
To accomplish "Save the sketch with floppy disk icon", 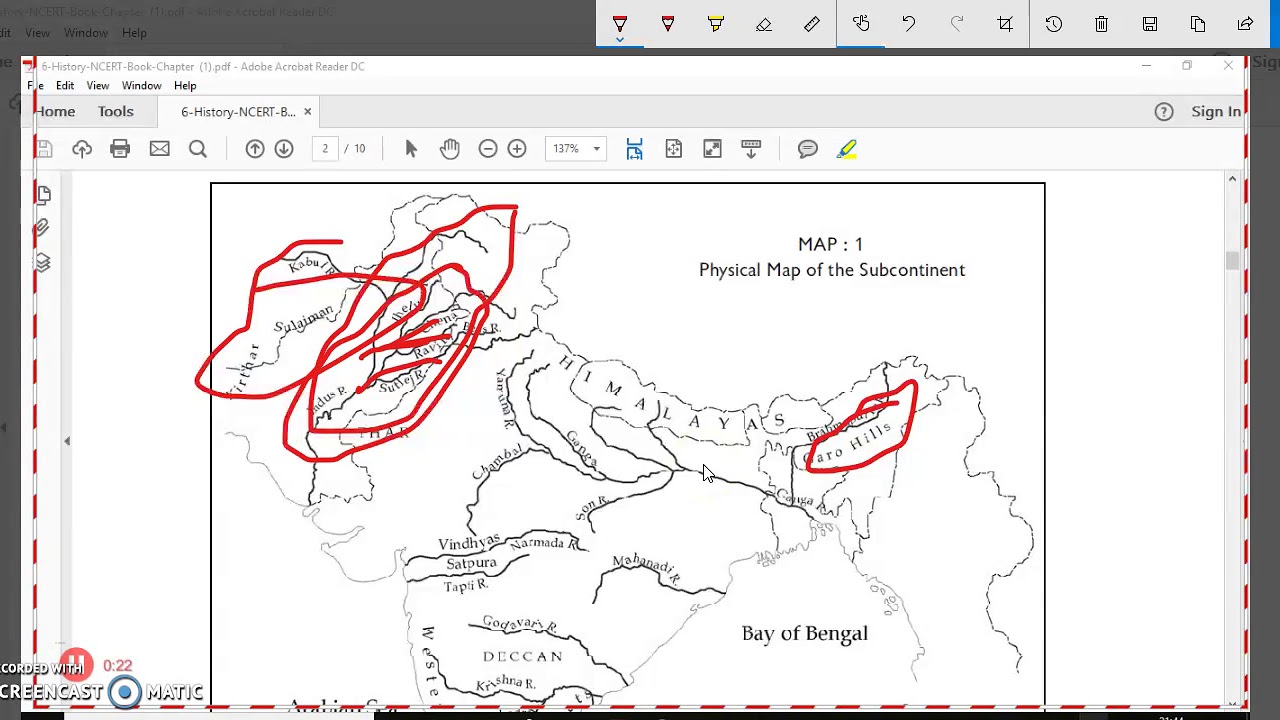I will 1150,24.
